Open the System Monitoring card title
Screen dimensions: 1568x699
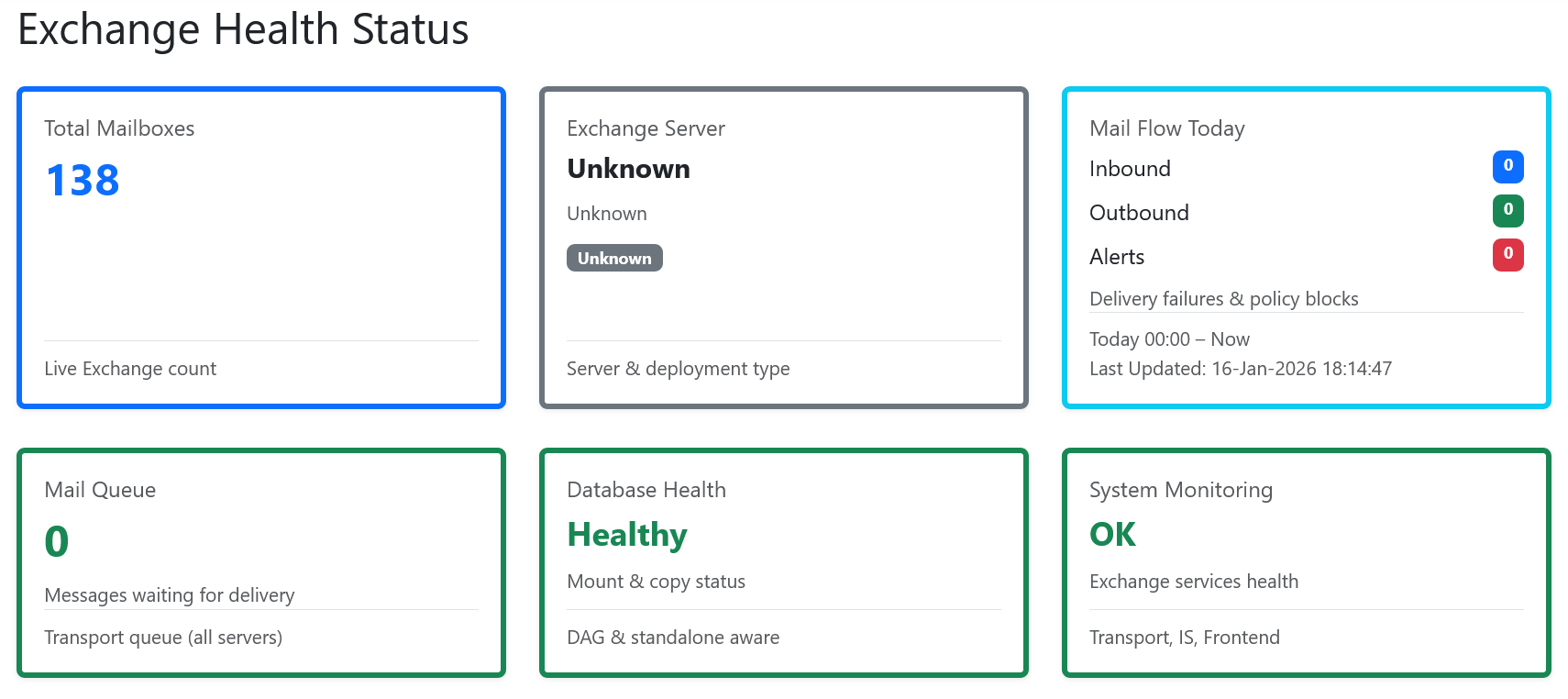[1180, 490]
